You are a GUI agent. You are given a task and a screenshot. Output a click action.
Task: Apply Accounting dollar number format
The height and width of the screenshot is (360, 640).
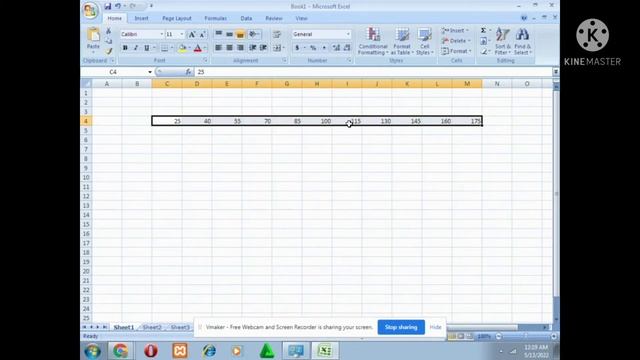point(297,48)
